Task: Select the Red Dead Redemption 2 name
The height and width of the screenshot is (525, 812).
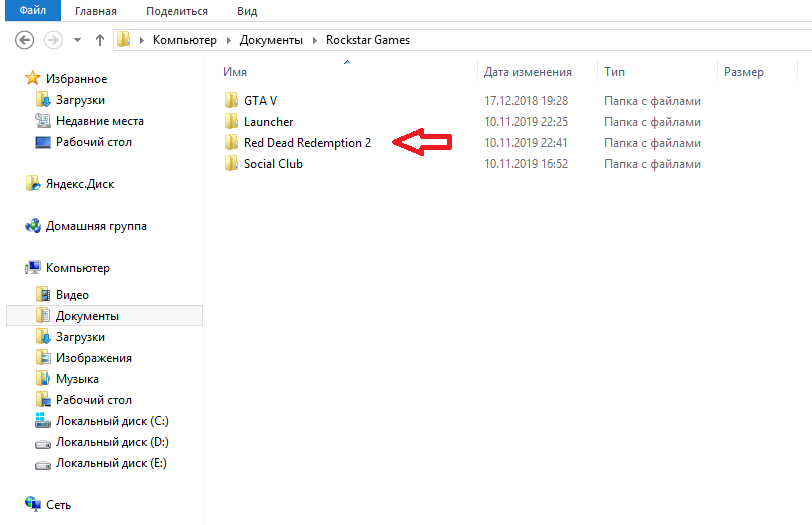Action: 307,142
